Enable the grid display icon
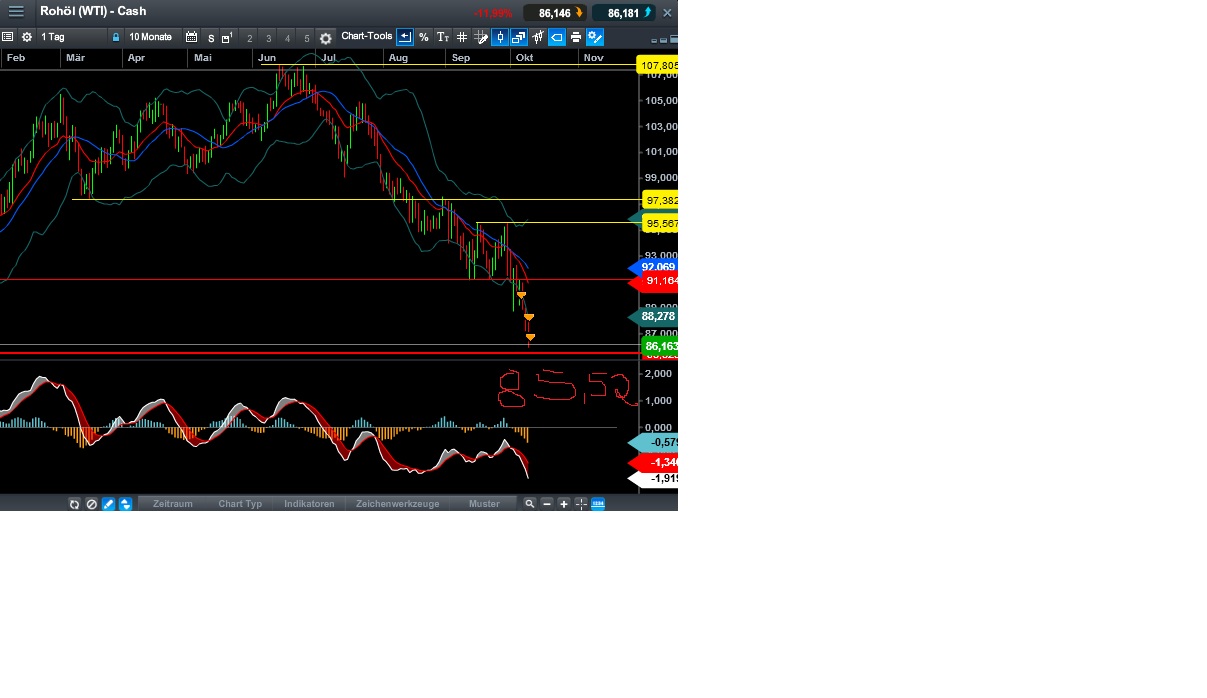The width and height of the screenshot is (1207, 698). [x=462, y=37]
